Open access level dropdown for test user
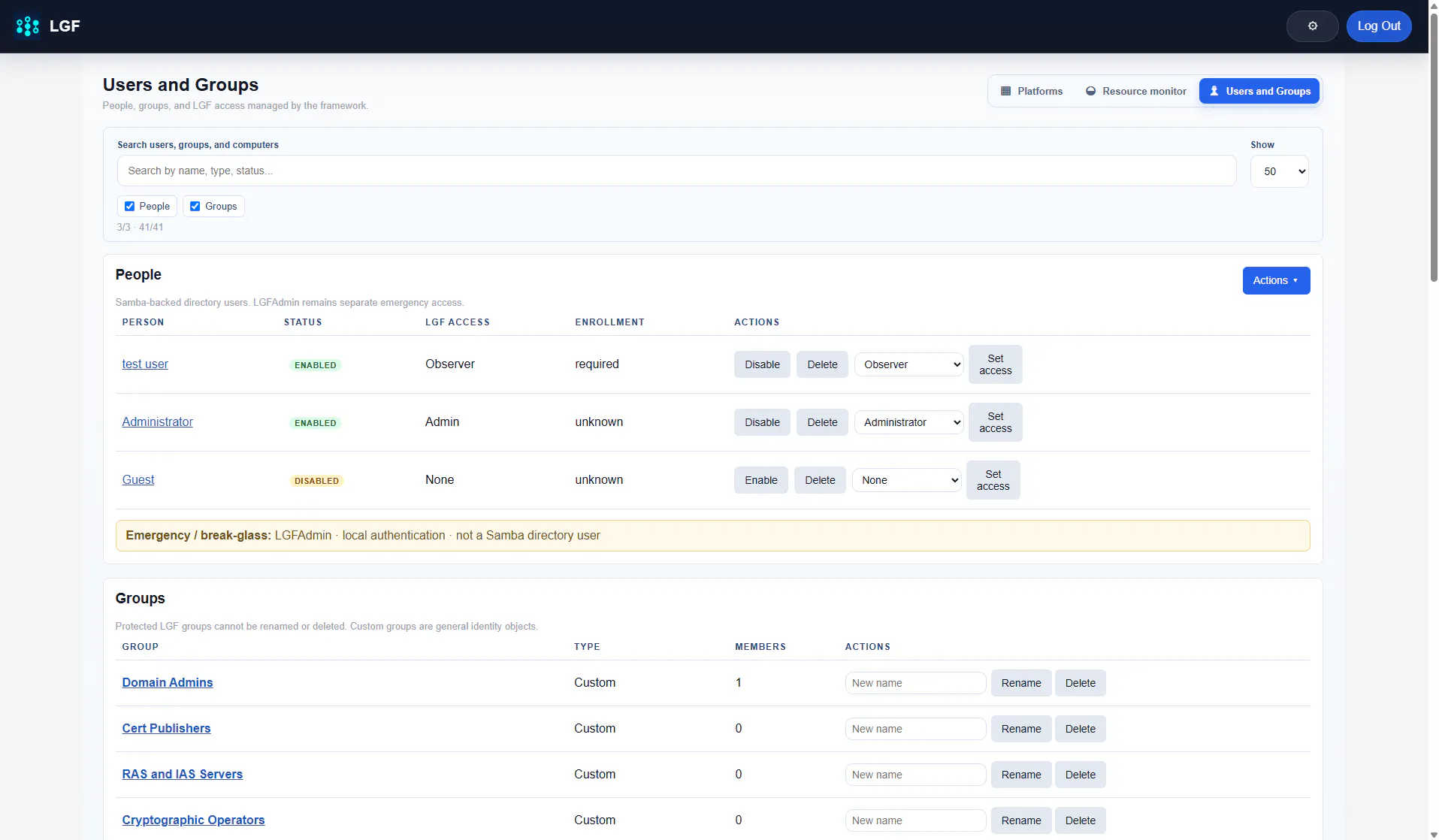The width and height of the screenshot is (1439, 840). (x=908, y=364)
